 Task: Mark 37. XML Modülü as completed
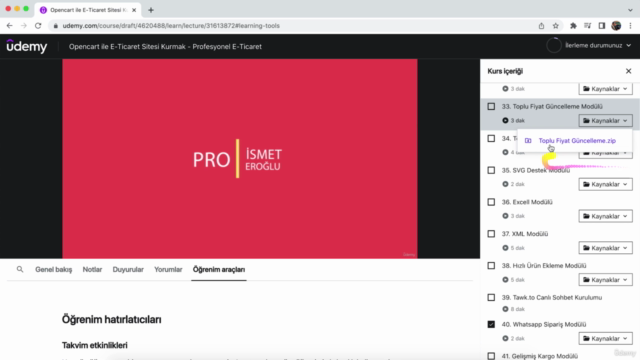tap(491, 234)
